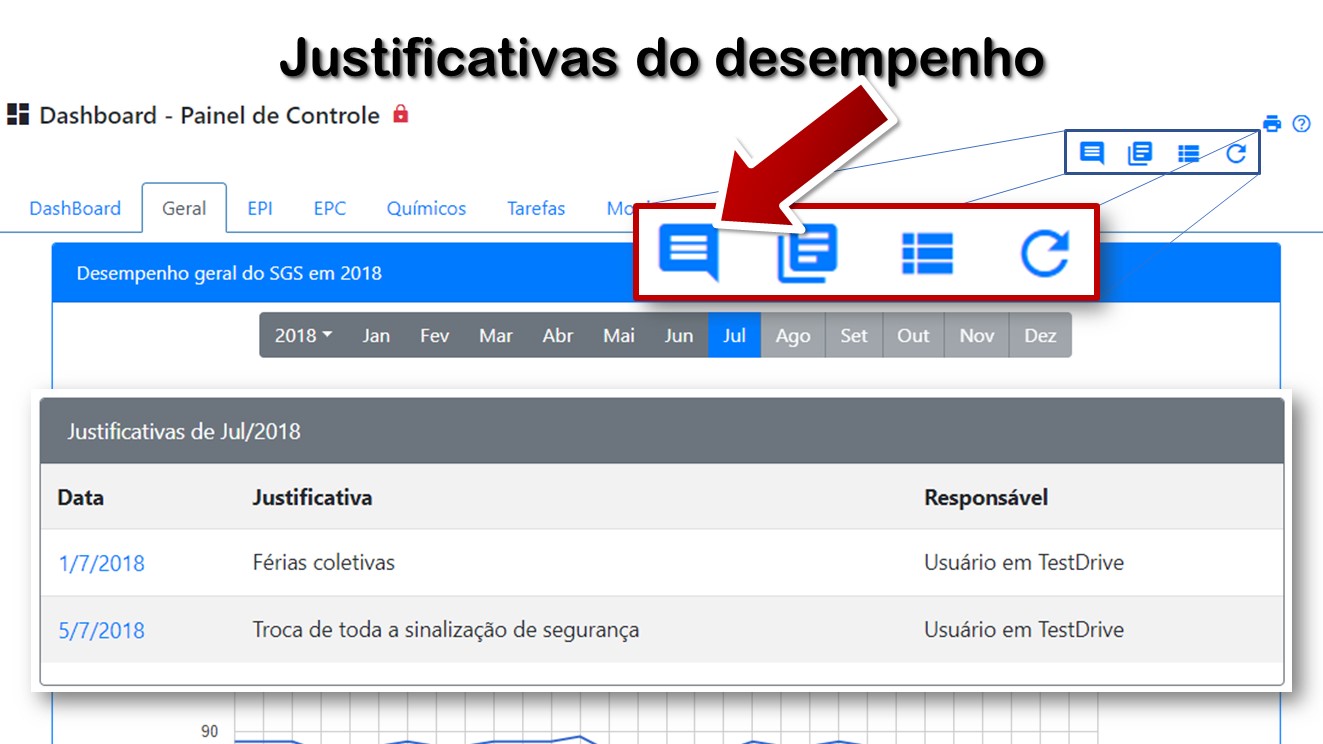Screen dimensions: 1323x744
Task: Click the Férias coletivas justification text
Action: point(323,562)
